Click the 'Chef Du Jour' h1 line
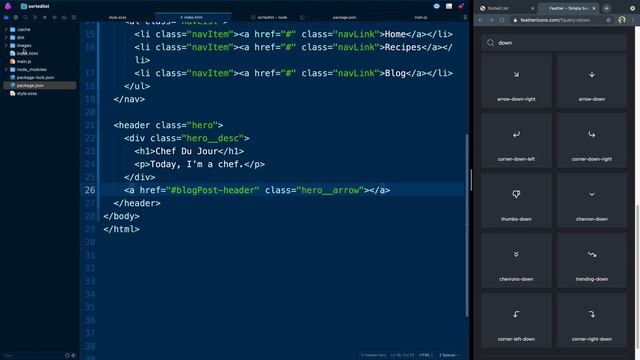 pyautogui.click(x=189, y=151)
